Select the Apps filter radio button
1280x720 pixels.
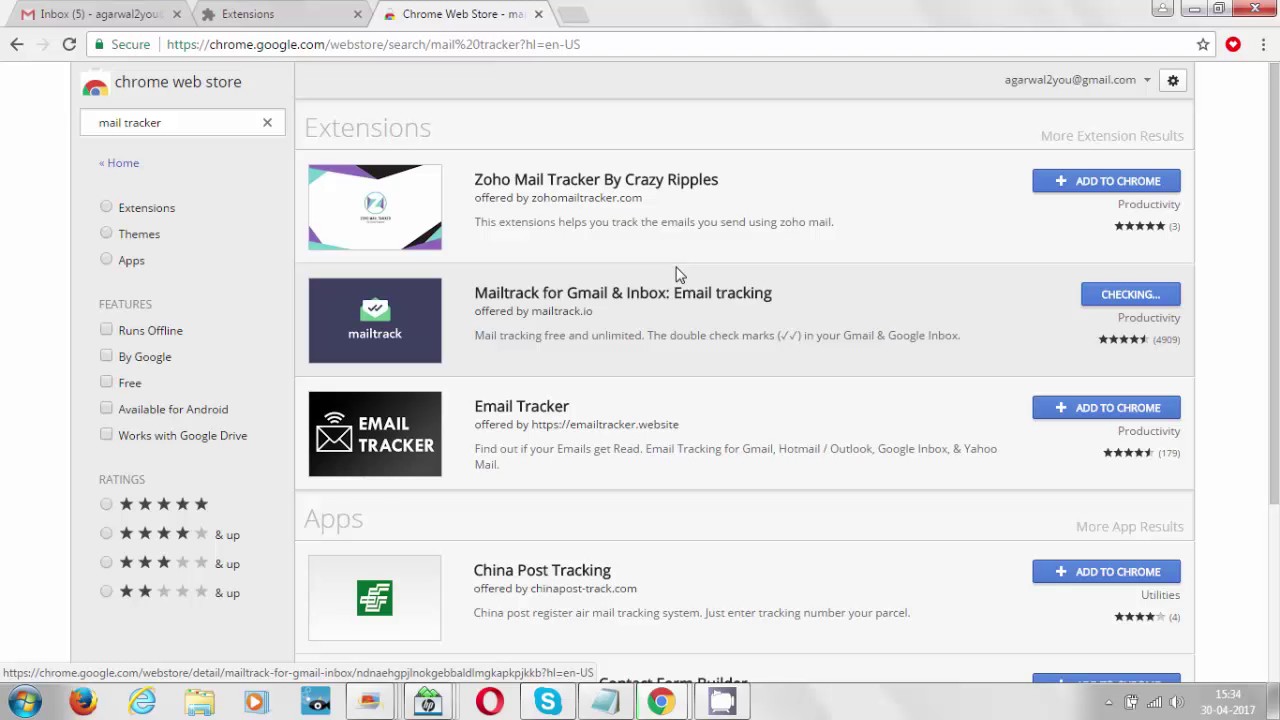point(106,259)
